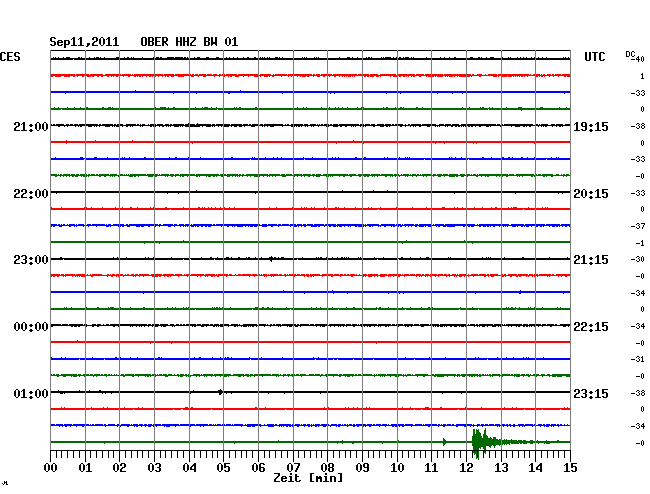Click the arrow marker before minute 12
This screenshot has height=494, width=650.
tap(445, 442)
